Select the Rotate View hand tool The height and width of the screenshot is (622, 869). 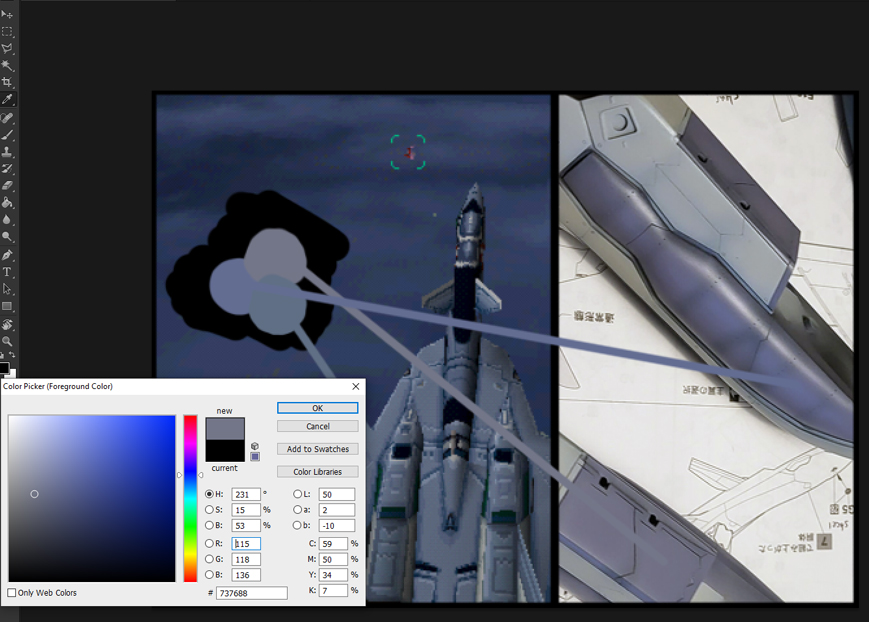coord(7,324)
